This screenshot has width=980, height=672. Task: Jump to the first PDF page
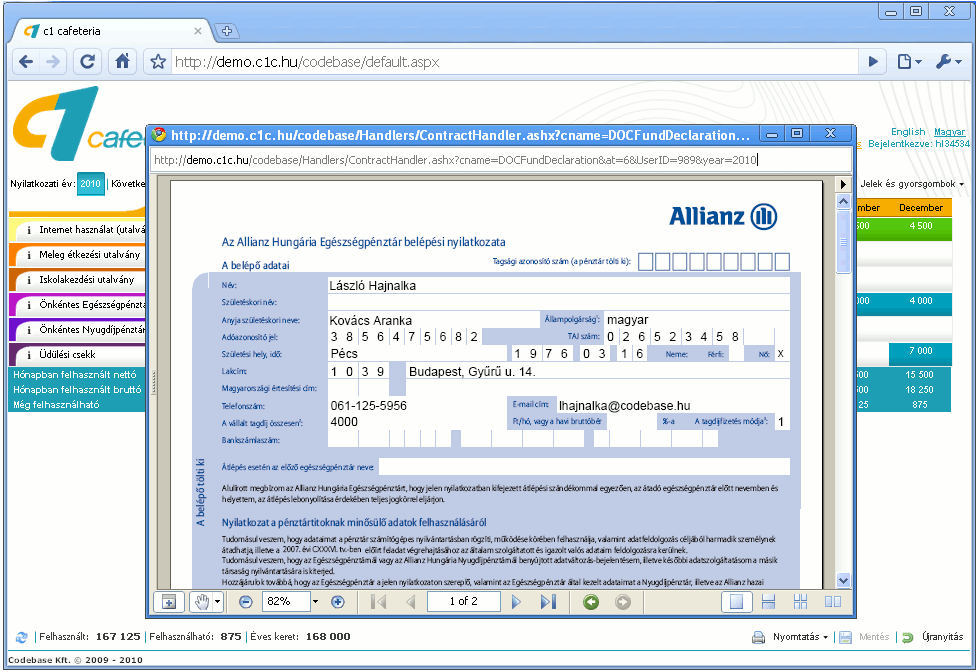pyautogui.click(x=379, y=602)
